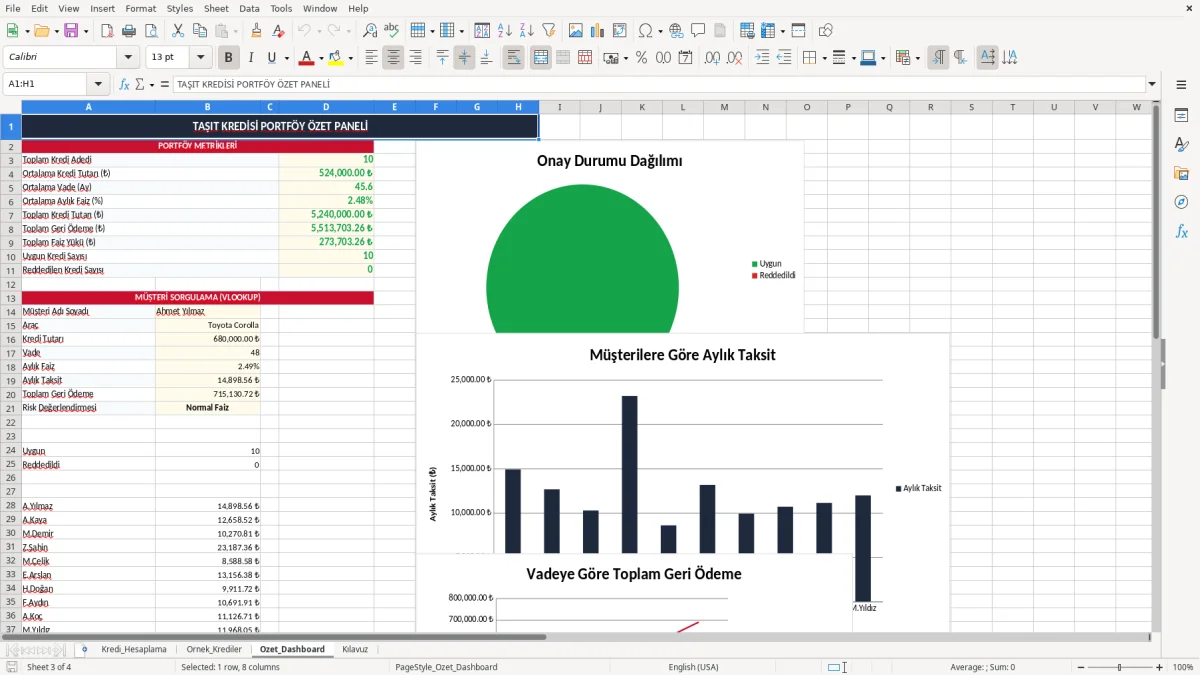This screenshot has width=1200, height=675.
Task: Click the formula input line
Action: [658, 84]
